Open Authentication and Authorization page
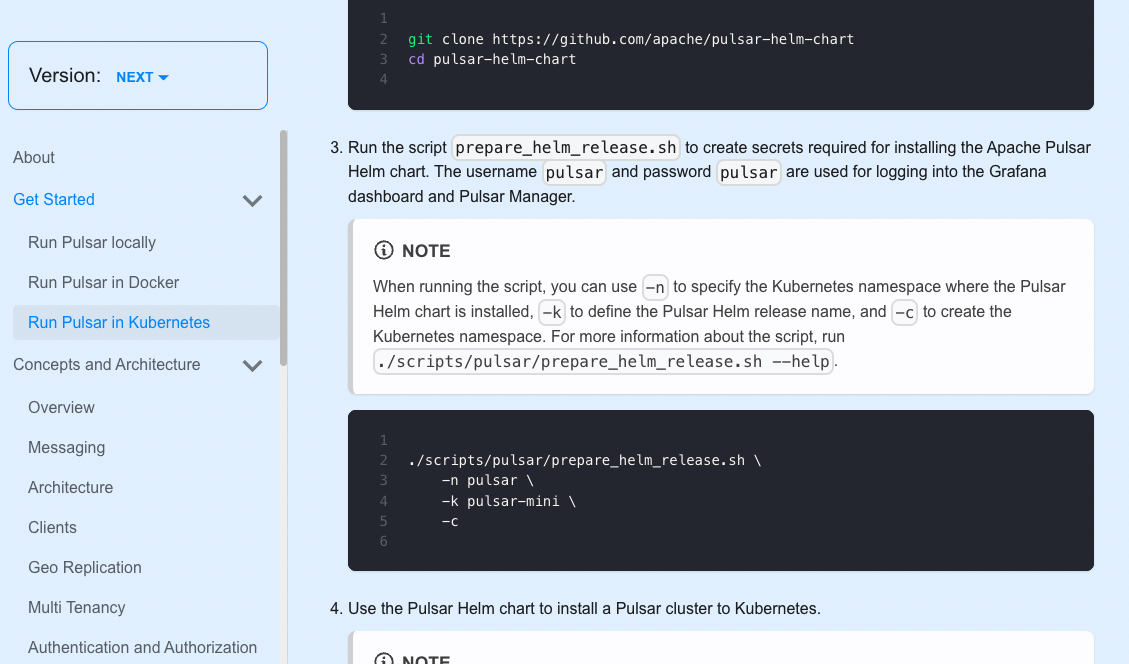This screenshot has width=1129, height=664. (143, 647)
